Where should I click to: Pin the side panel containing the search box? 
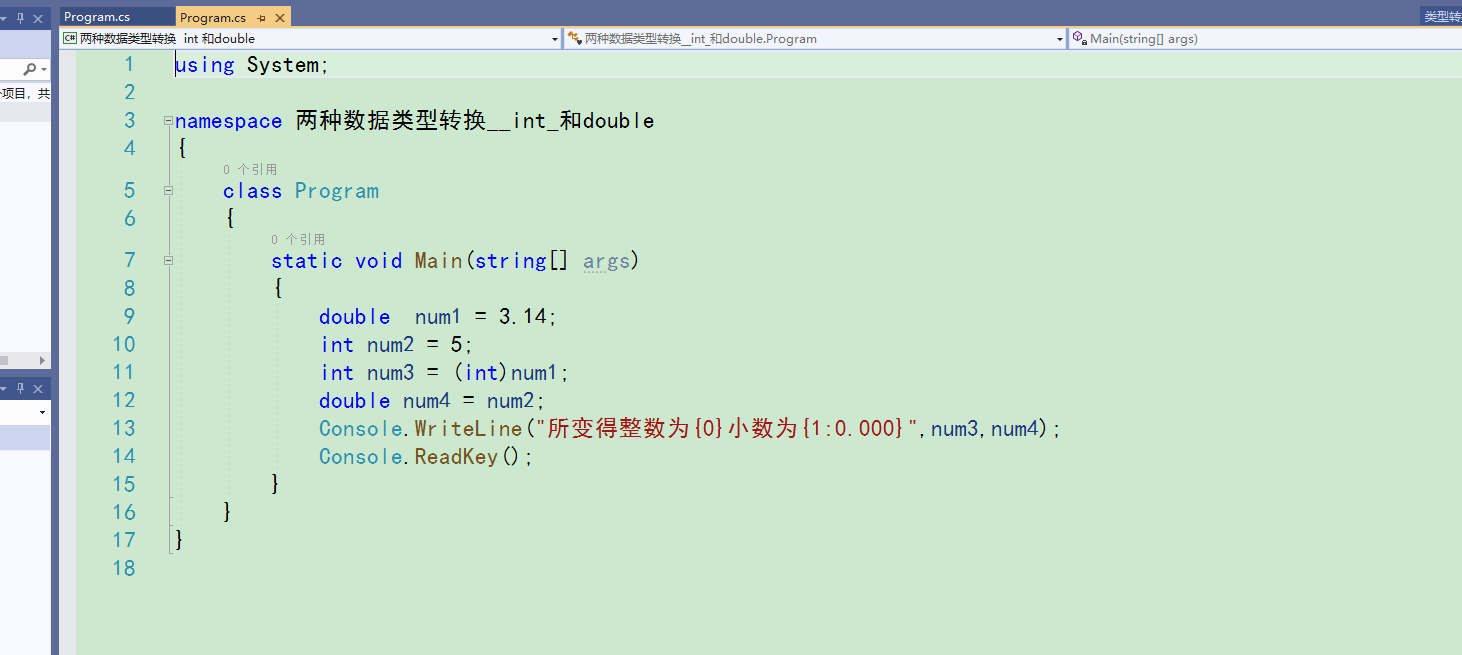pos(21,18)
